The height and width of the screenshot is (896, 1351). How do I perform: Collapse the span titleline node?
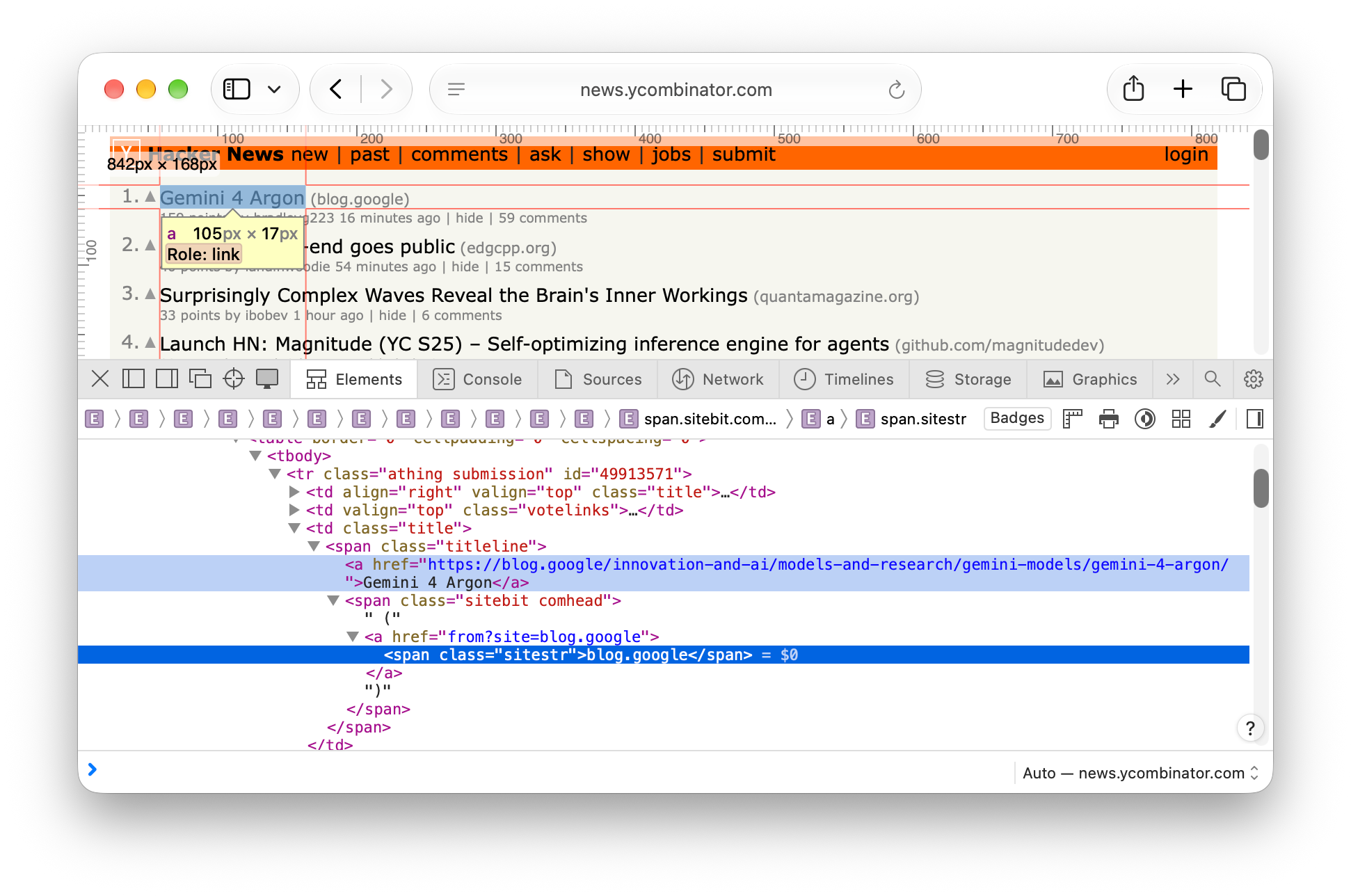[314, 546]
